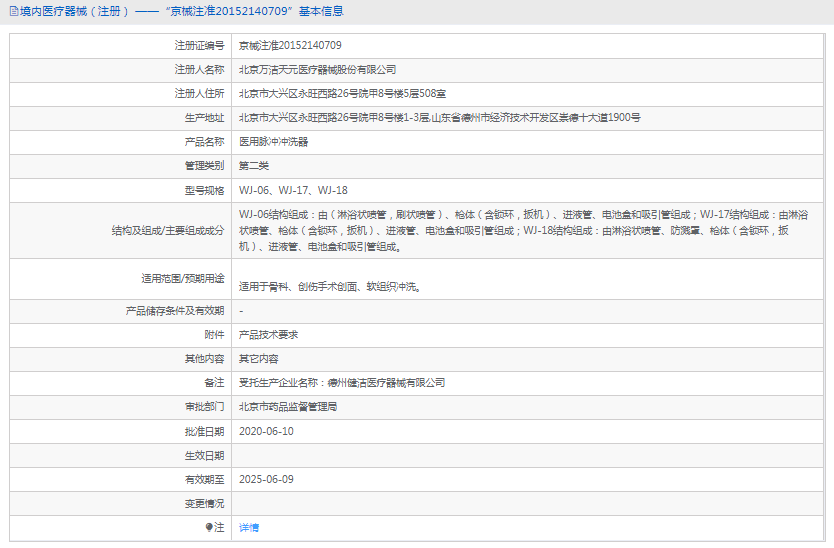The width and height of the screenshot is (834, 548).
Task: Click the remark mentioning 德州健洁医疗器械有限公司
Action: [341, 383]
